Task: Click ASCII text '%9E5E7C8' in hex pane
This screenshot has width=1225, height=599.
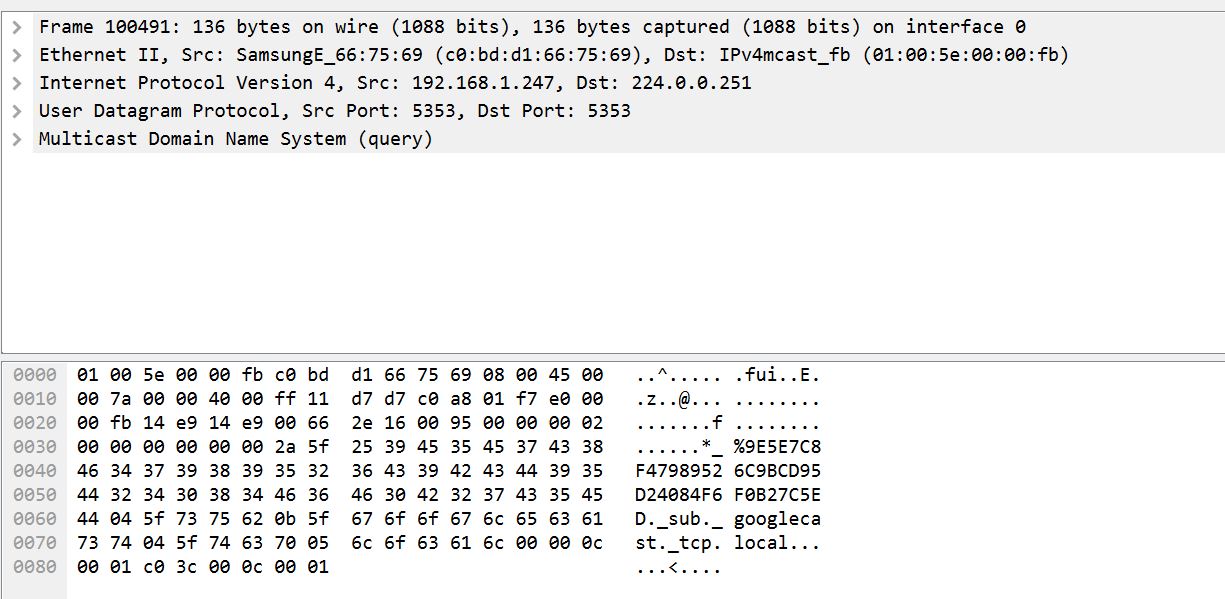Action: pos(777,447)
